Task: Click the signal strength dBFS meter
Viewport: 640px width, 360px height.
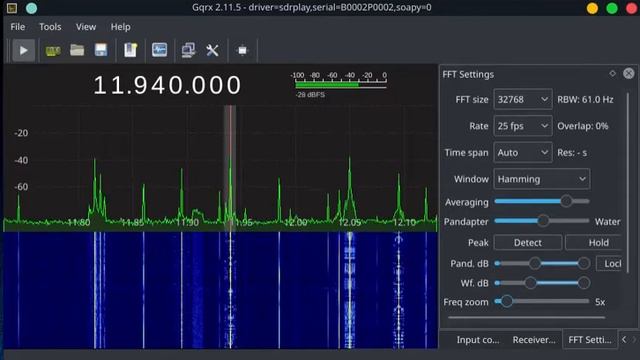Action: [x=340, y=84]
